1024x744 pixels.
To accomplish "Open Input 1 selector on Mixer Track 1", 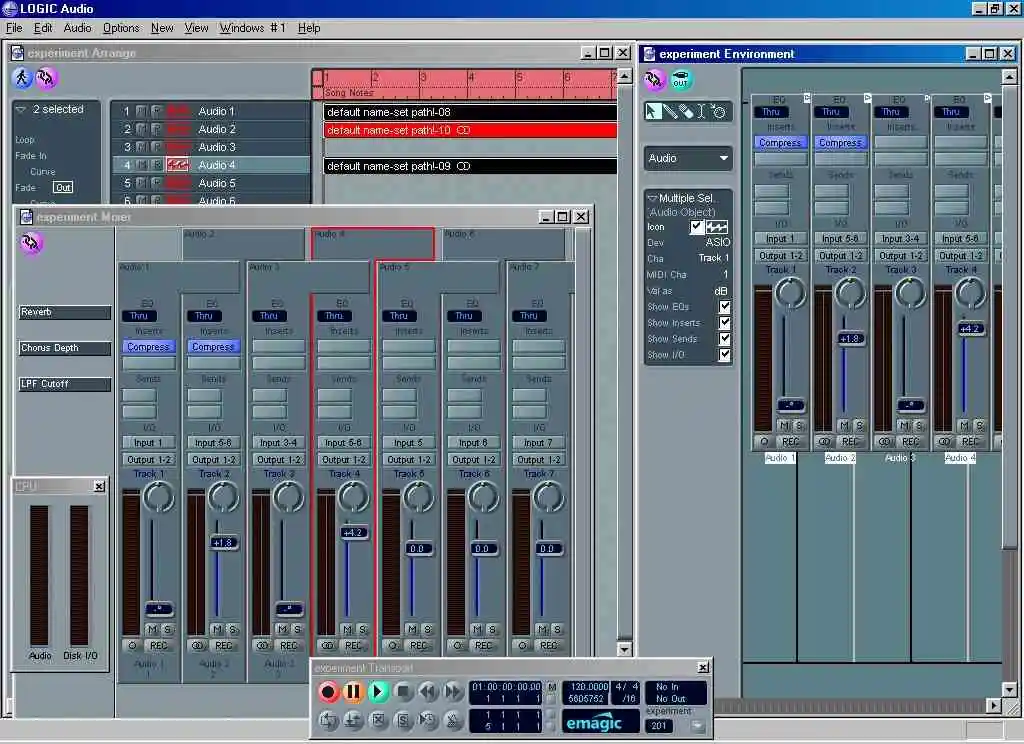I will coord(148,442).
